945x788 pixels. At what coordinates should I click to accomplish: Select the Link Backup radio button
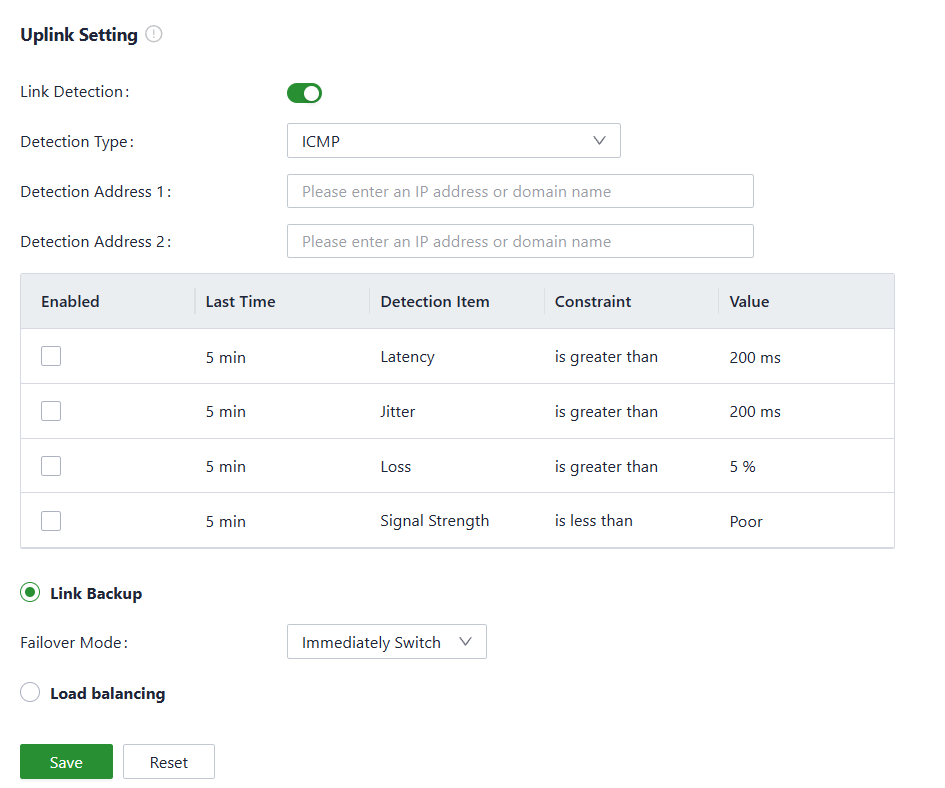(31, 593)
